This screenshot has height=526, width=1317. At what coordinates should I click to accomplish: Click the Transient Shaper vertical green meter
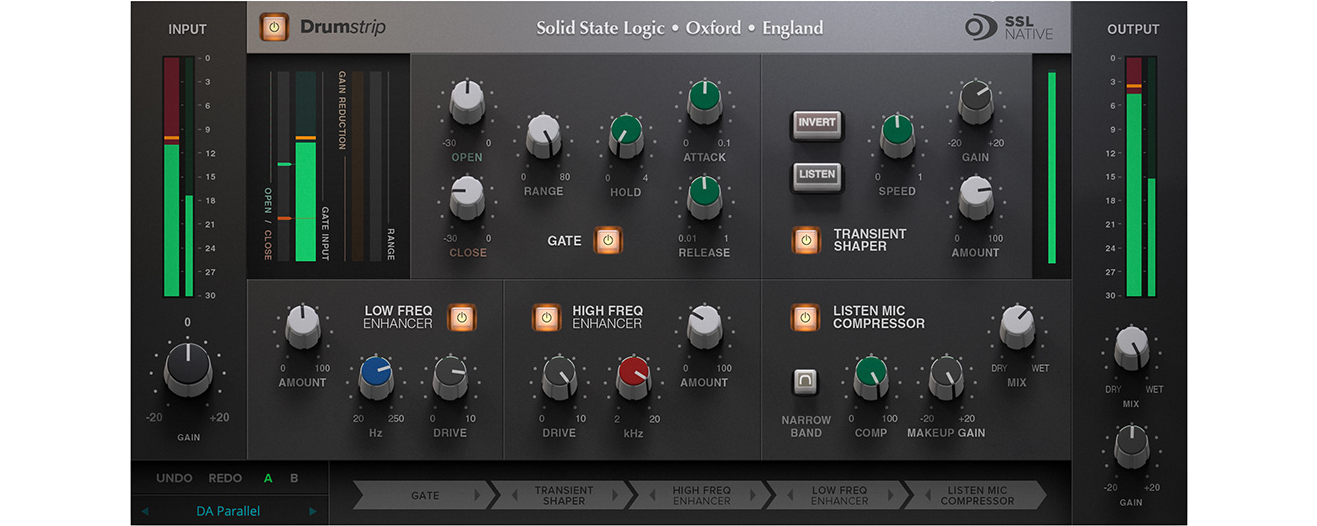pos(1051,167)
